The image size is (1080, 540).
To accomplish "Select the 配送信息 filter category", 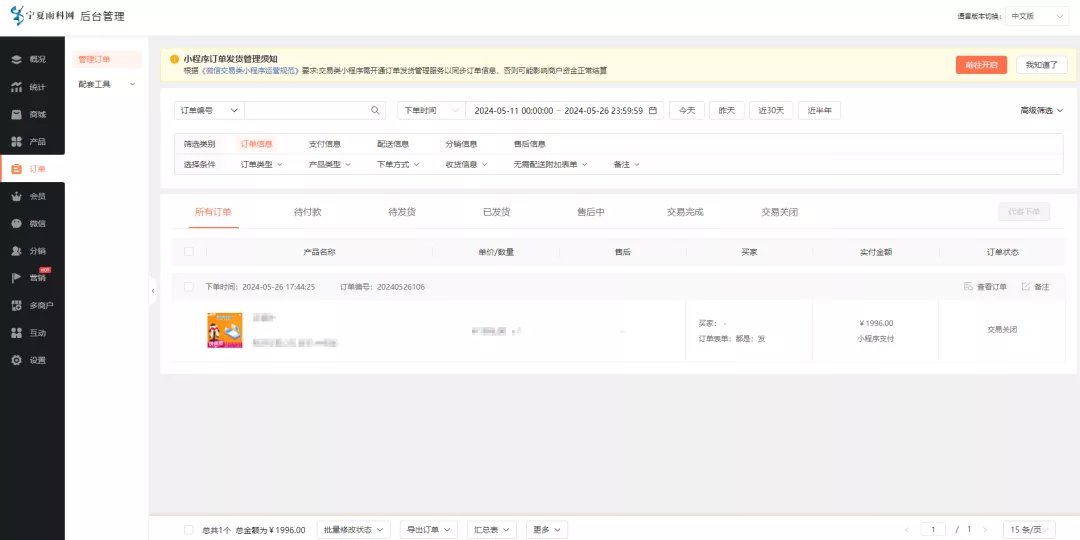I will [393, 144].
